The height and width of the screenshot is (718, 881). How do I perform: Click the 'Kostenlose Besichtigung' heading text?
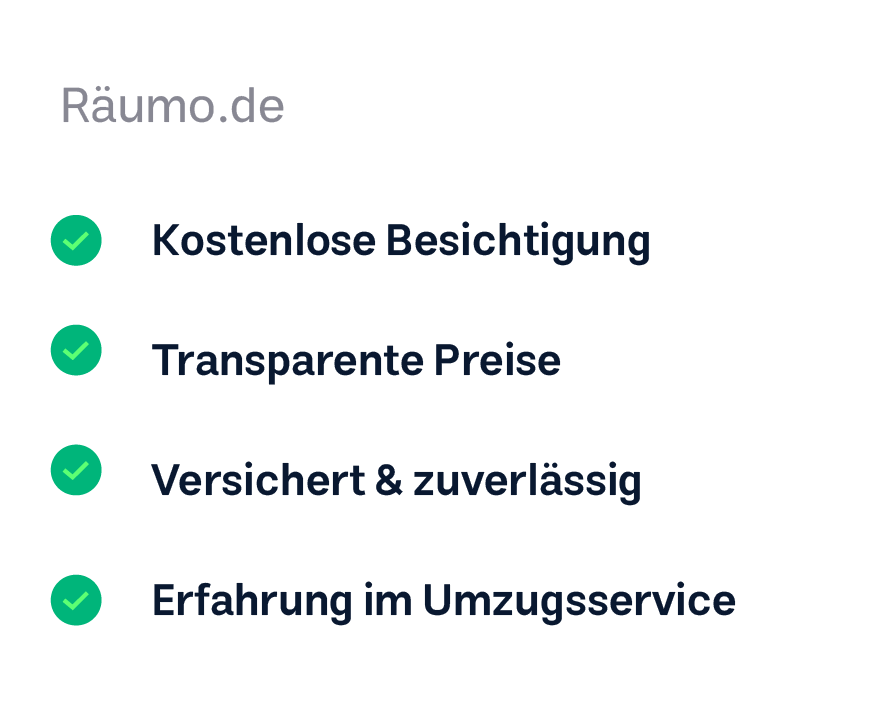click(x=400, y=241)
